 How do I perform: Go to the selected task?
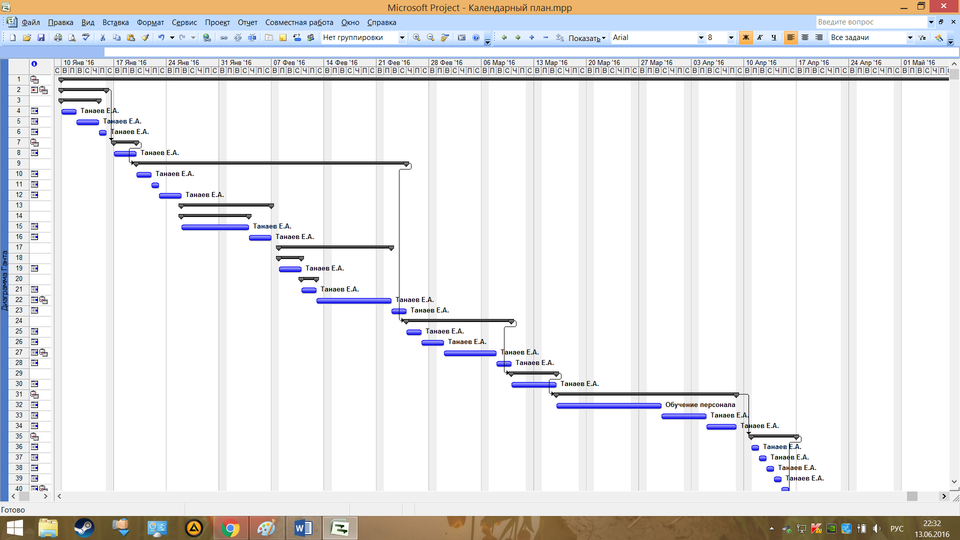pyautogui.click(x=445, y=38)
